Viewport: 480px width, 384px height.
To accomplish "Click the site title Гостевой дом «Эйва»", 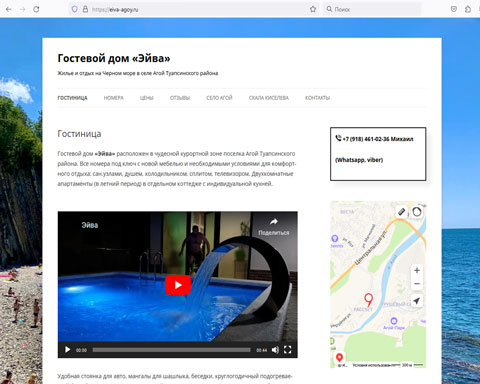I will coord(114,58).
